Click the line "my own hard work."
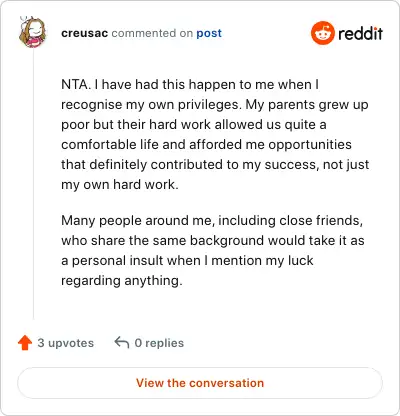This screenshot has height=416, width=400. tap(120, 184)
